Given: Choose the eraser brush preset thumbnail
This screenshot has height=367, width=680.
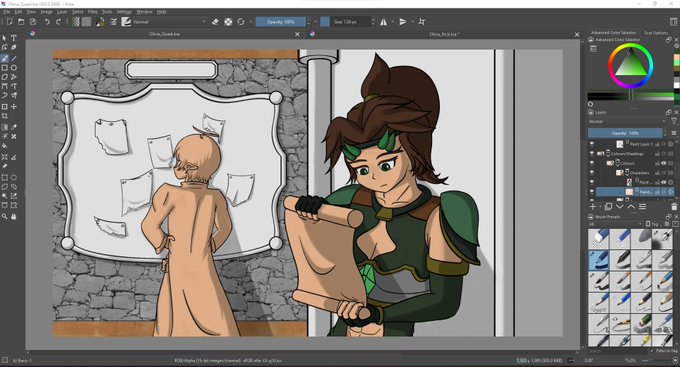Looking at the screenshot, I should click(x=598, y=239).
